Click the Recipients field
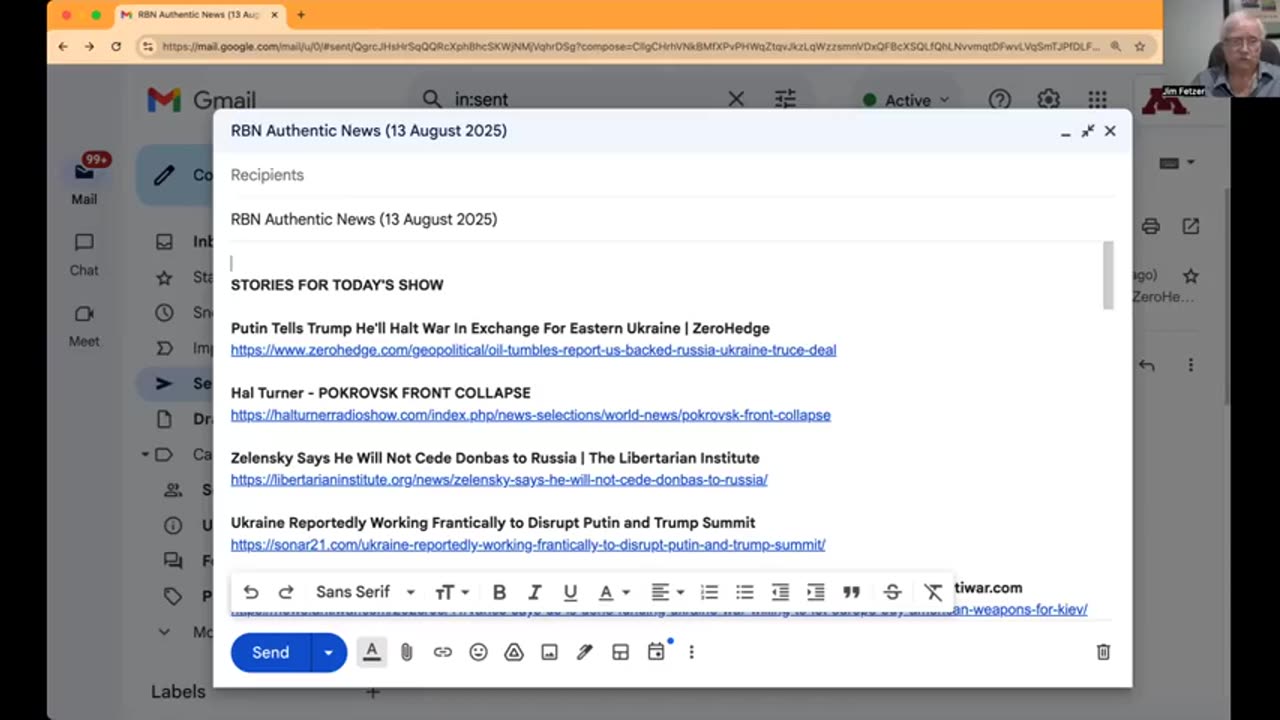 [672, 175]
